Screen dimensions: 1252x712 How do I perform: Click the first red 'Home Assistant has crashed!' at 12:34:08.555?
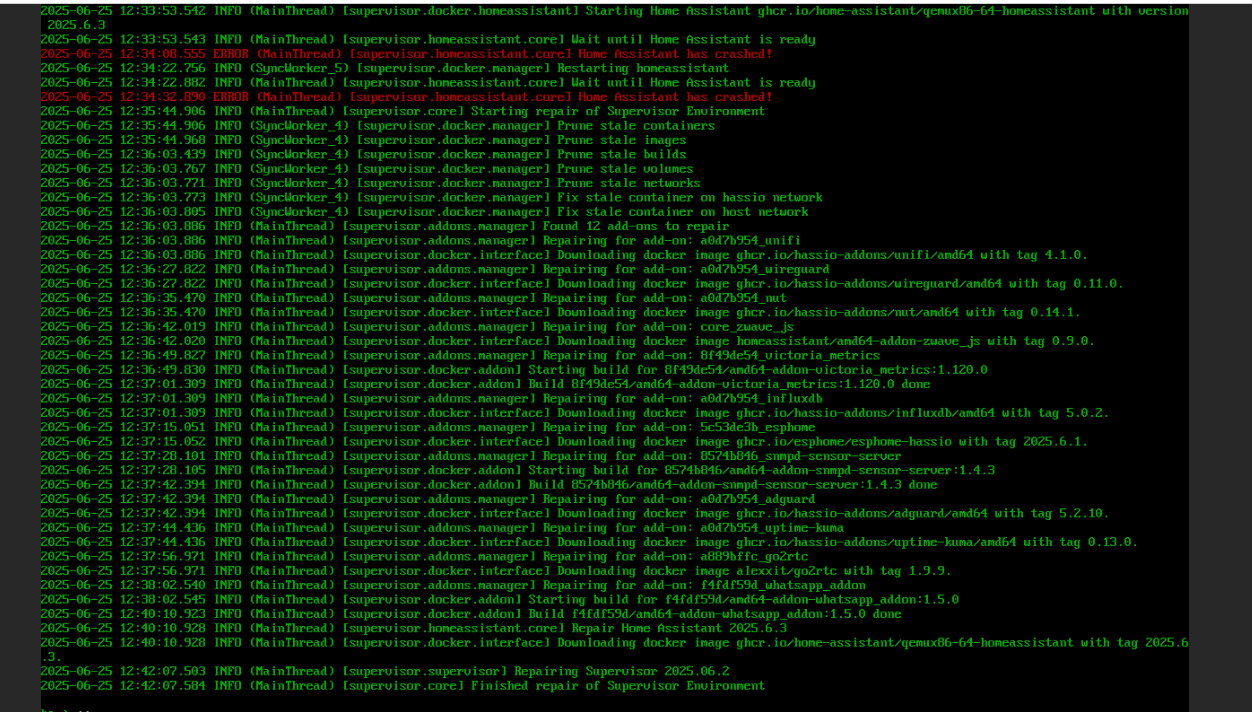point(675,54)
